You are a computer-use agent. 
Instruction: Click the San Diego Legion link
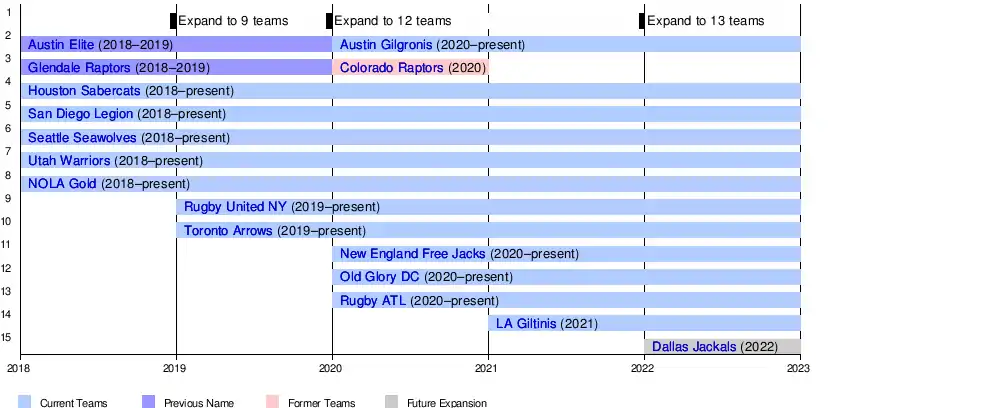(80, 114)
